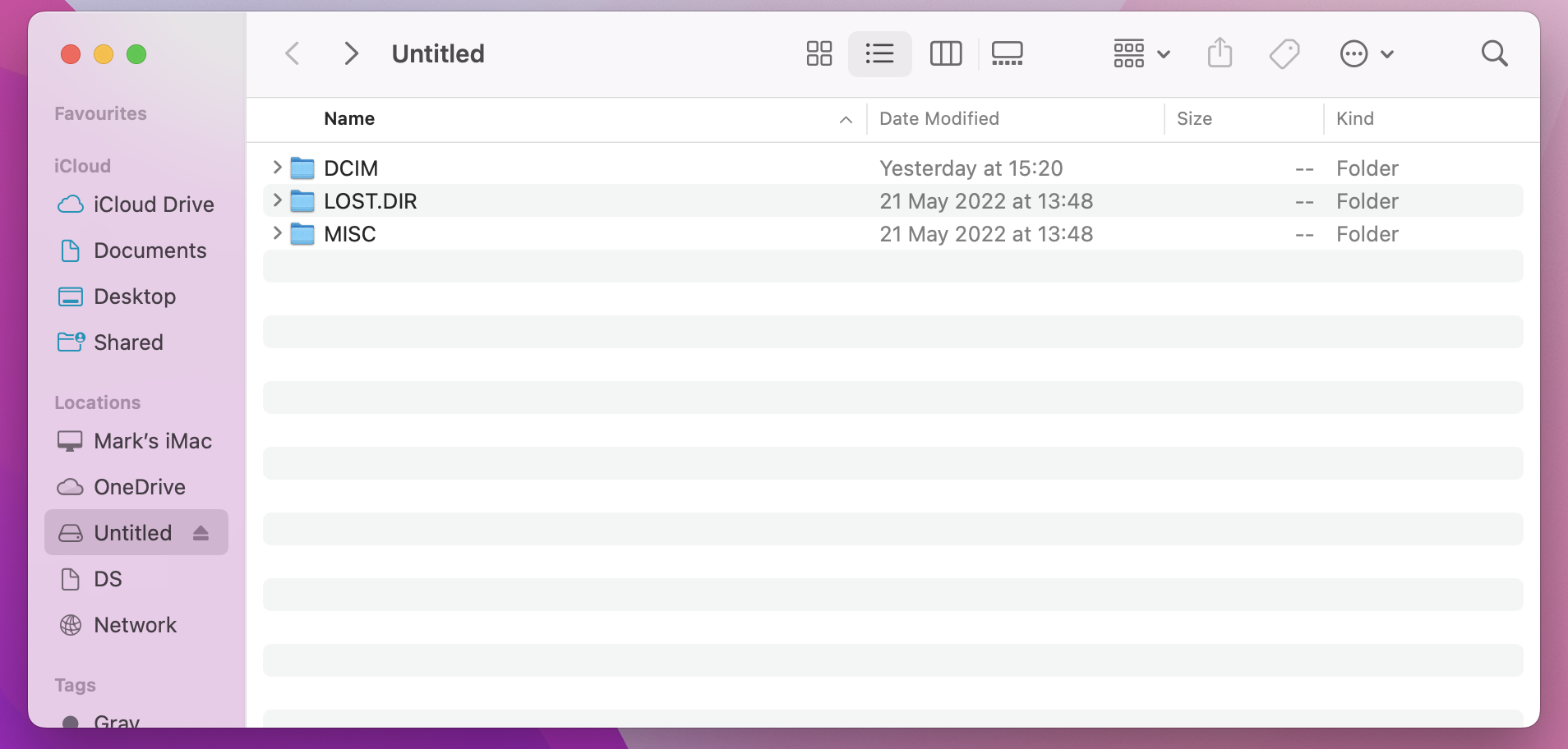This screenshot has height=749, width=1568.
Task: Switch to column view
Action: click(x=945, y=54)
